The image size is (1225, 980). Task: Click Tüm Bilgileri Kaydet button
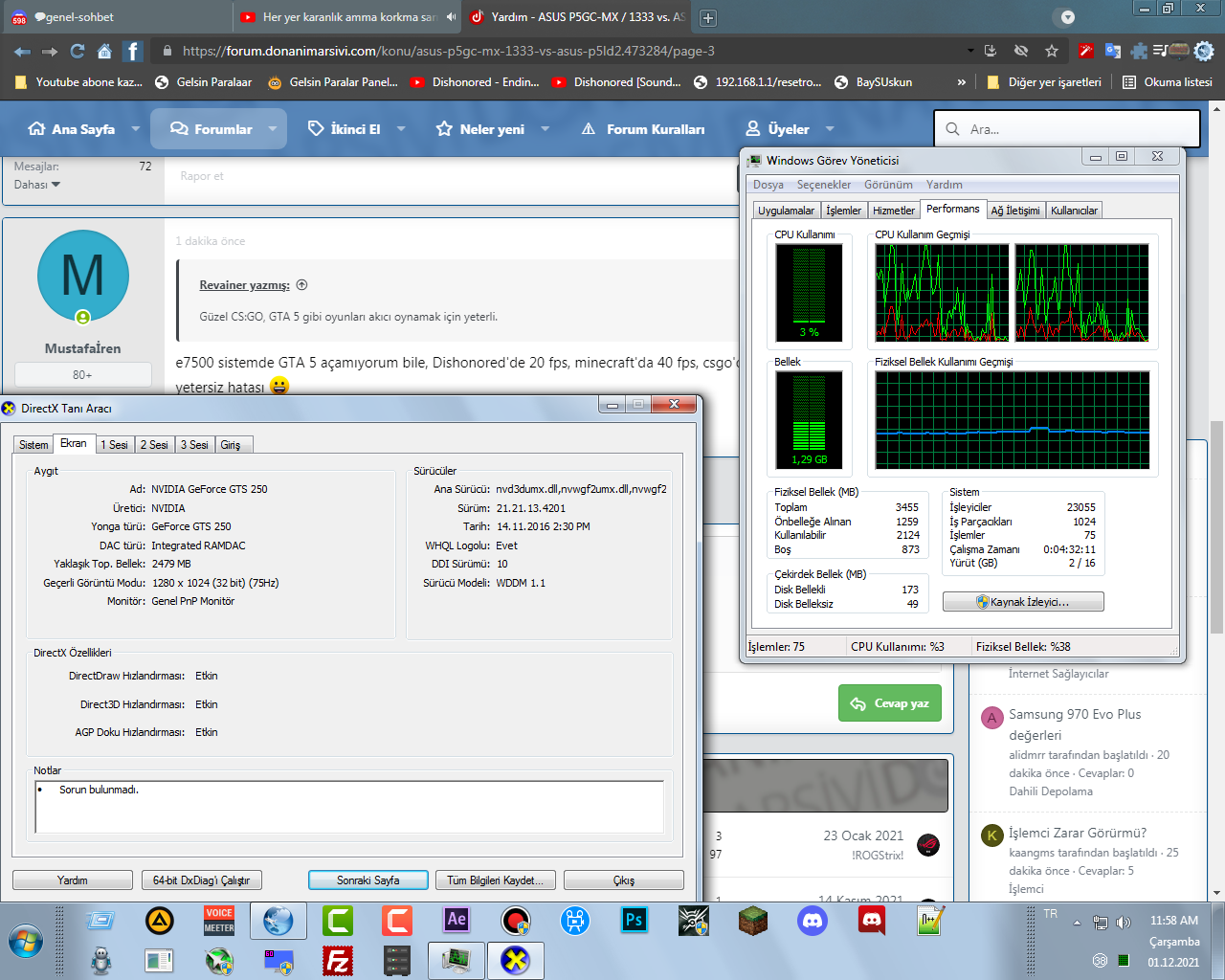[495, 880]
